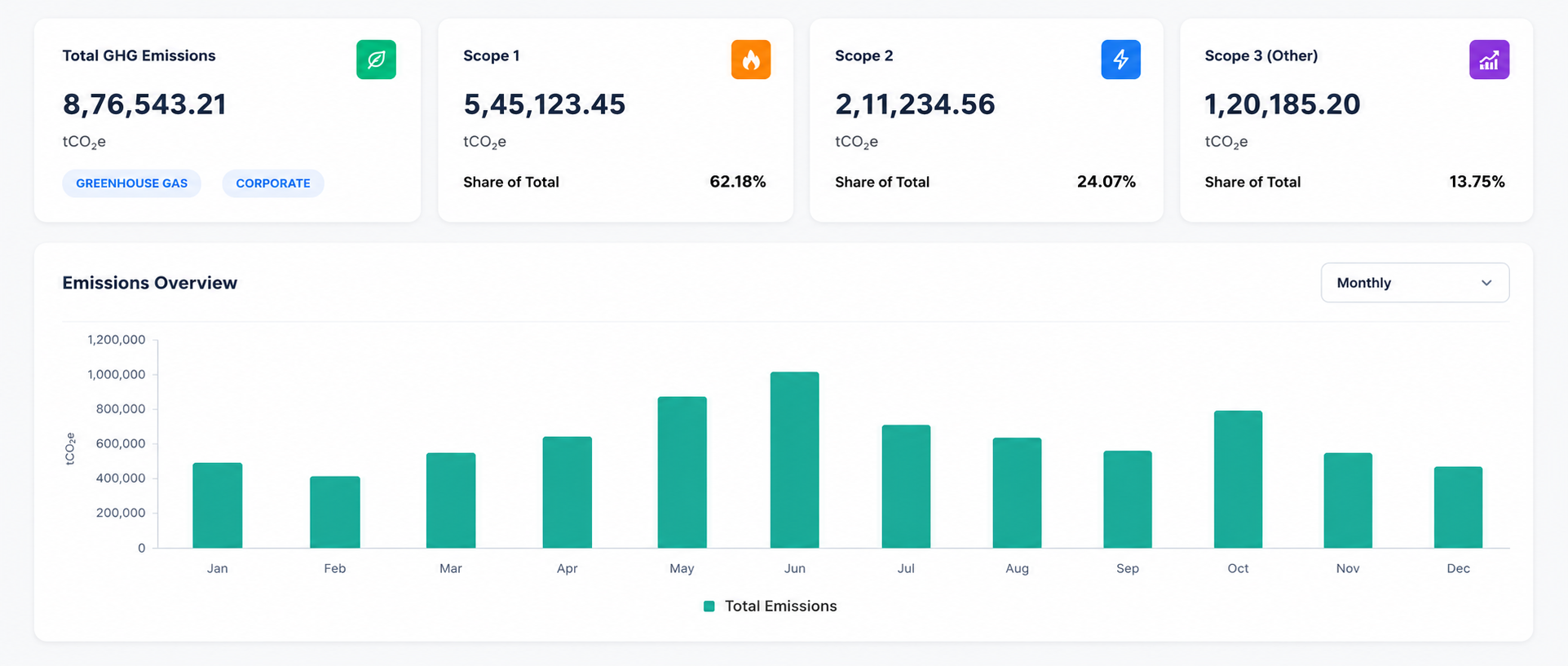Click the June emissions bar
Viewport: 1568px width, 666px height.
click(x=794, y=460)
